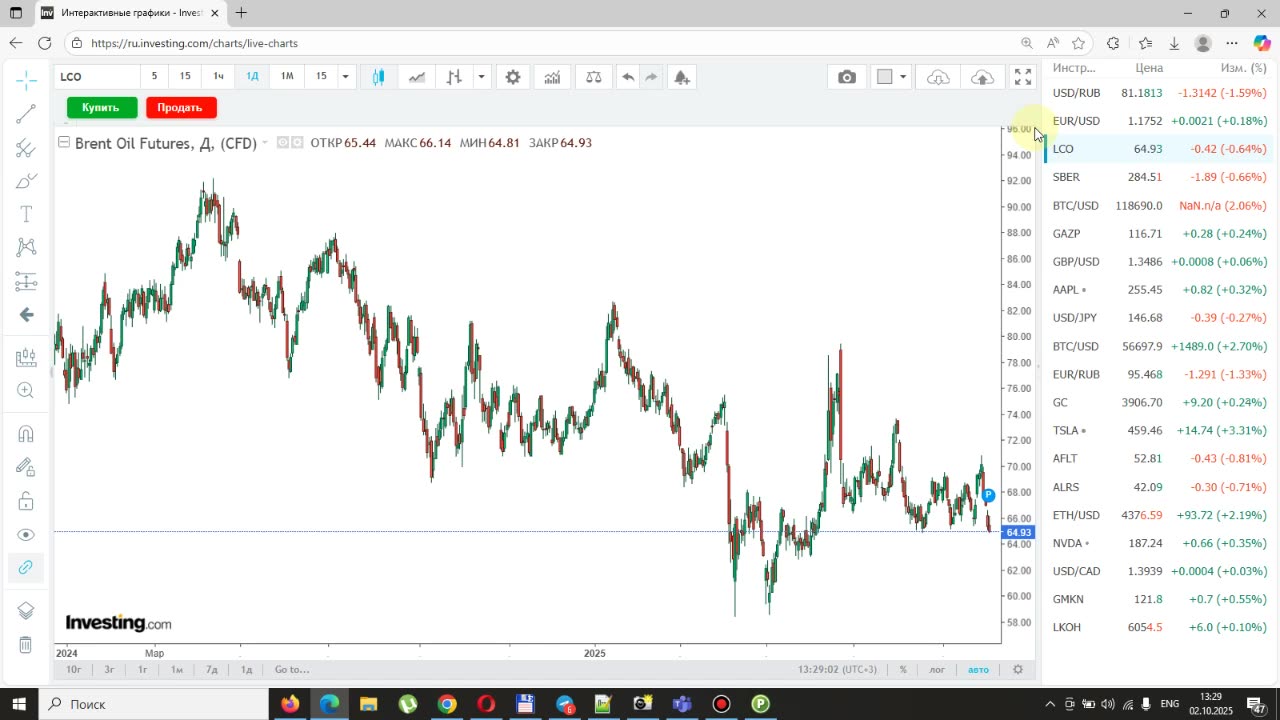This screenshot has height=720, width=1280.
Task: Open new browser tab plus button
Action: (241, 13)
